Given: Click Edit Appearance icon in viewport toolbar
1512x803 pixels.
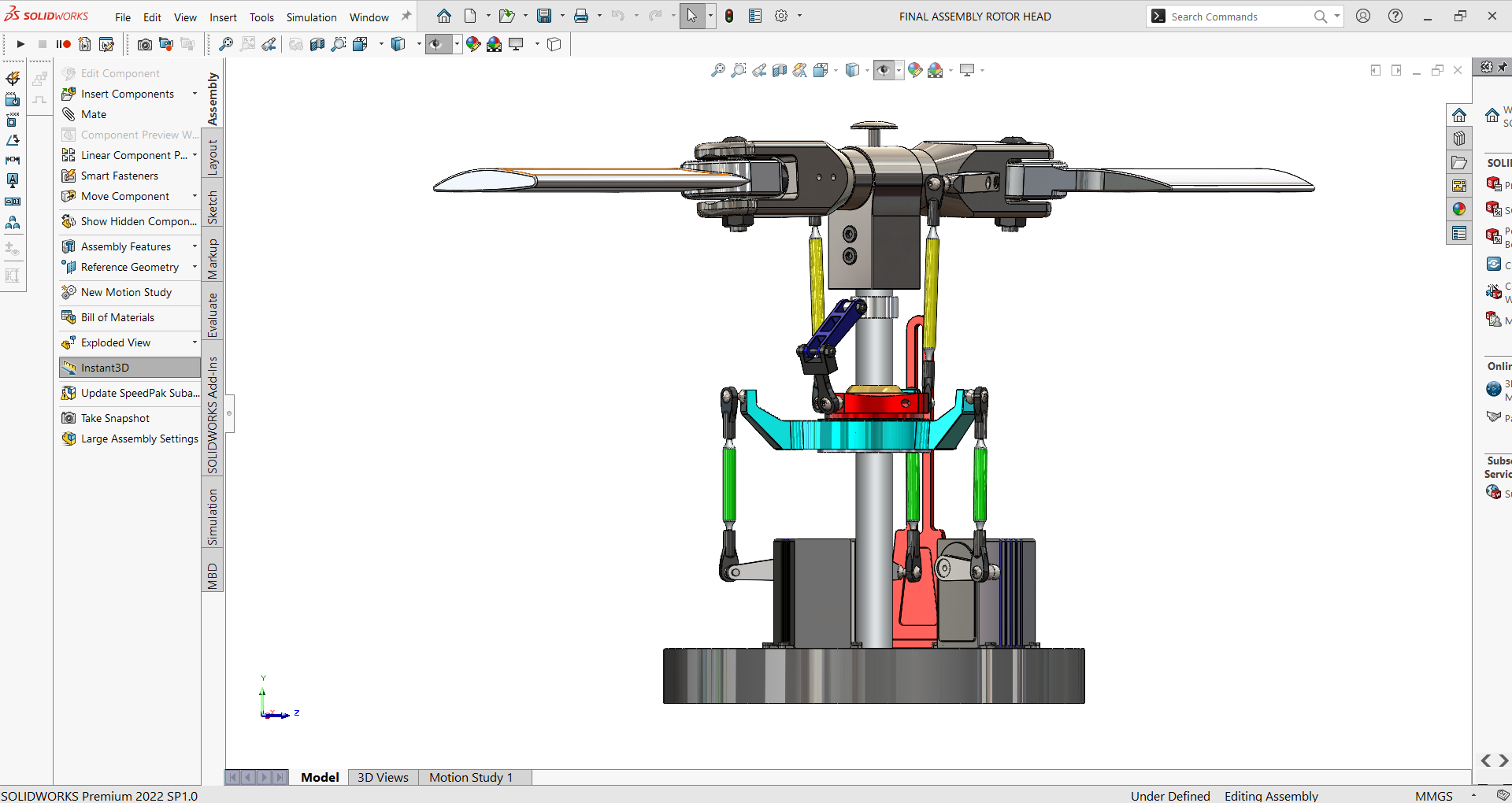Looking at the screenshot, I should [915, 70].
